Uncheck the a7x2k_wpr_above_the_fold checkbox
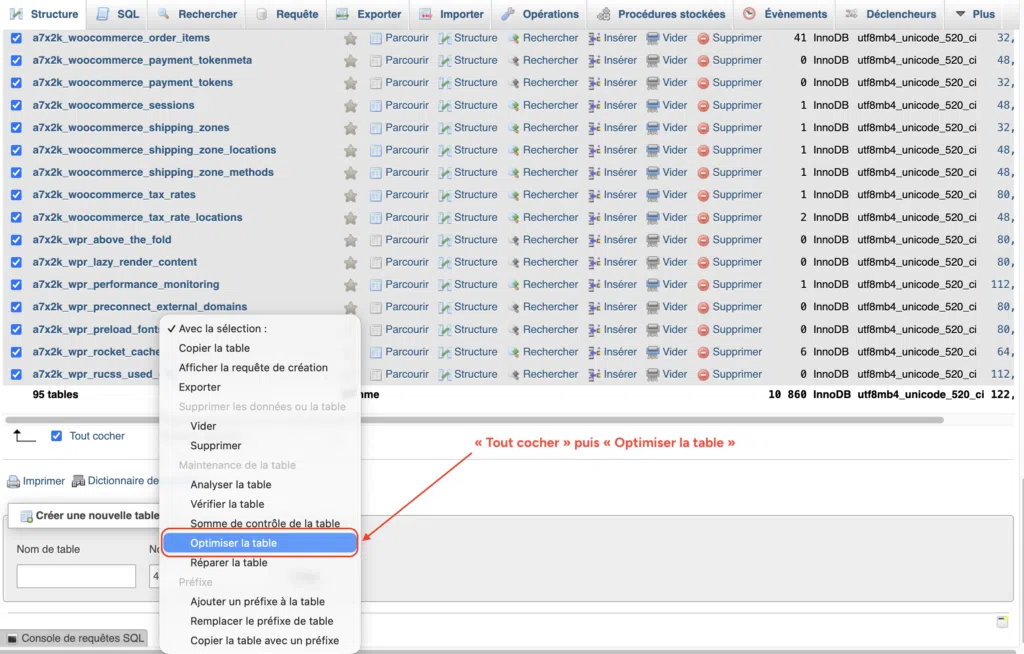This screenshot has height=654, width=1024. click(x=16, y=240)
